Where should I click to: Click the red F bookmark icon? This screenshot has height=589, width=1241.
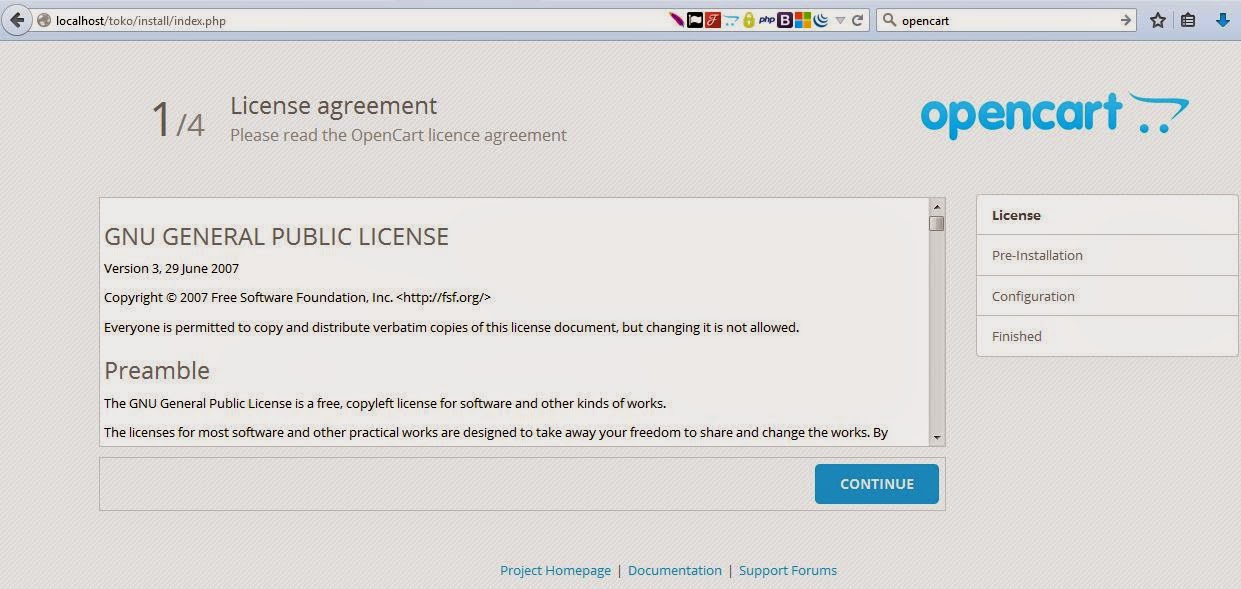coord(713,20)
